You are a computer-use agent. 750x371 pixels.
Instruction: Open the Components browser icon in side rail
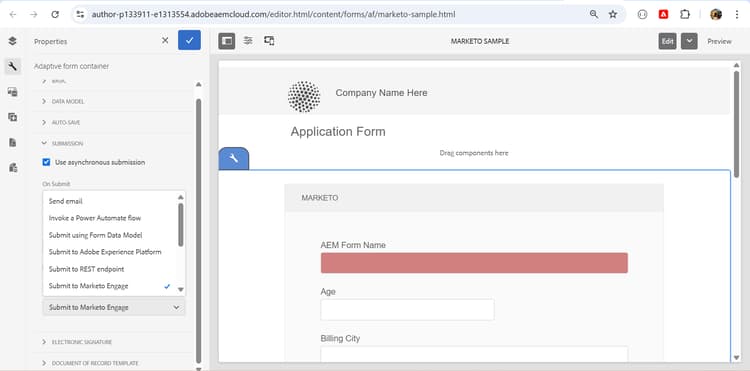pyautogui.click(x=13, y=92)
